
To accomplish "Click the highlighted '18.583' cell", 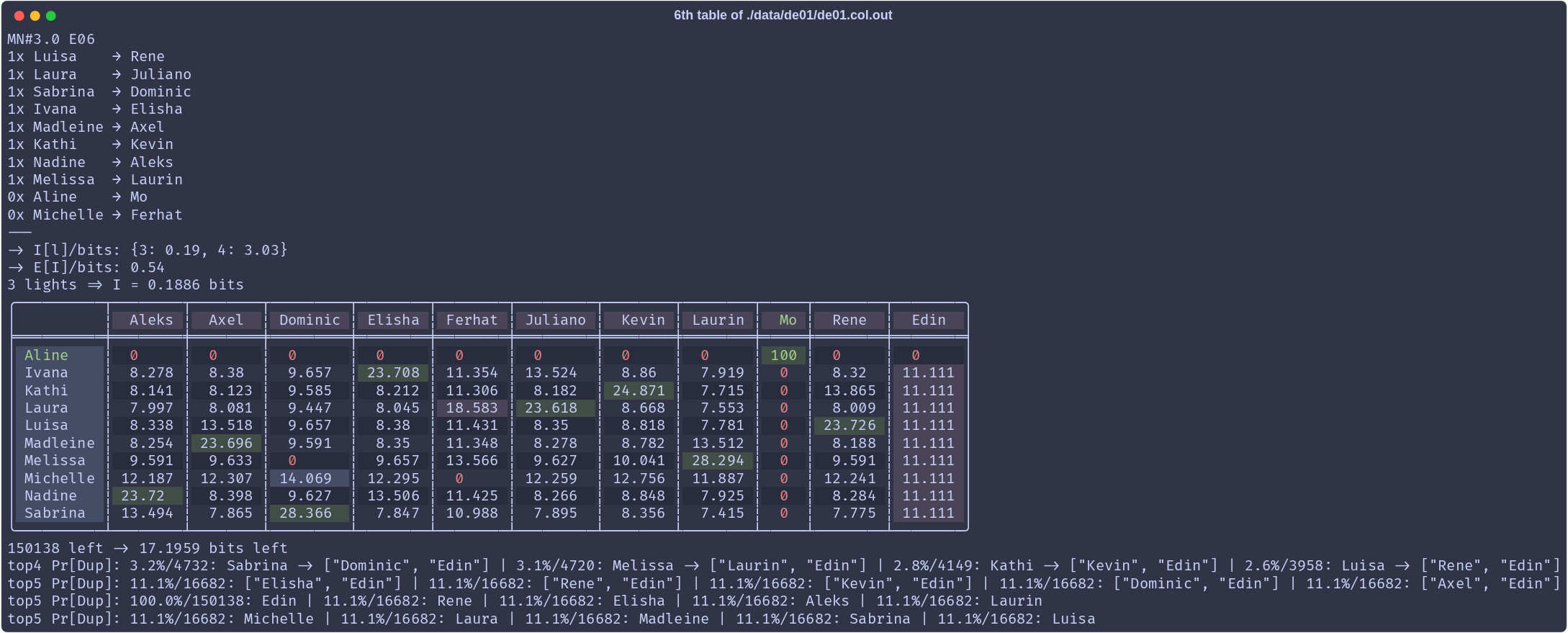I will (x=472, y=408).
